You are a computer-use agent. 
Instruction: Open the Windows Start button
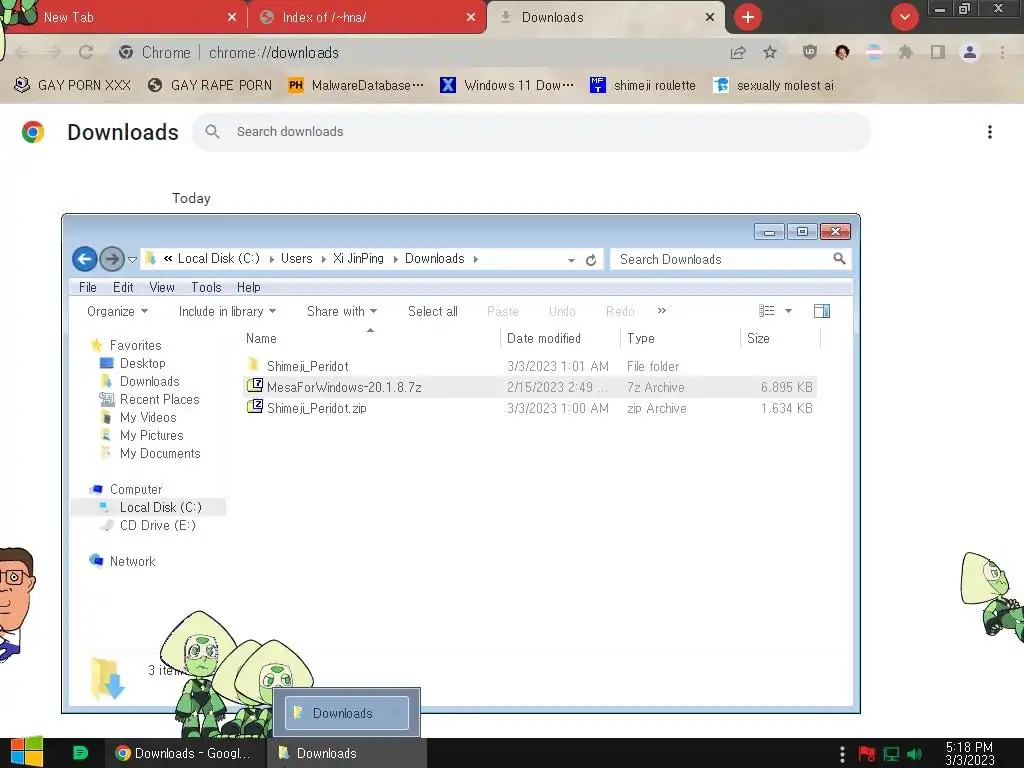pos(27,752)
